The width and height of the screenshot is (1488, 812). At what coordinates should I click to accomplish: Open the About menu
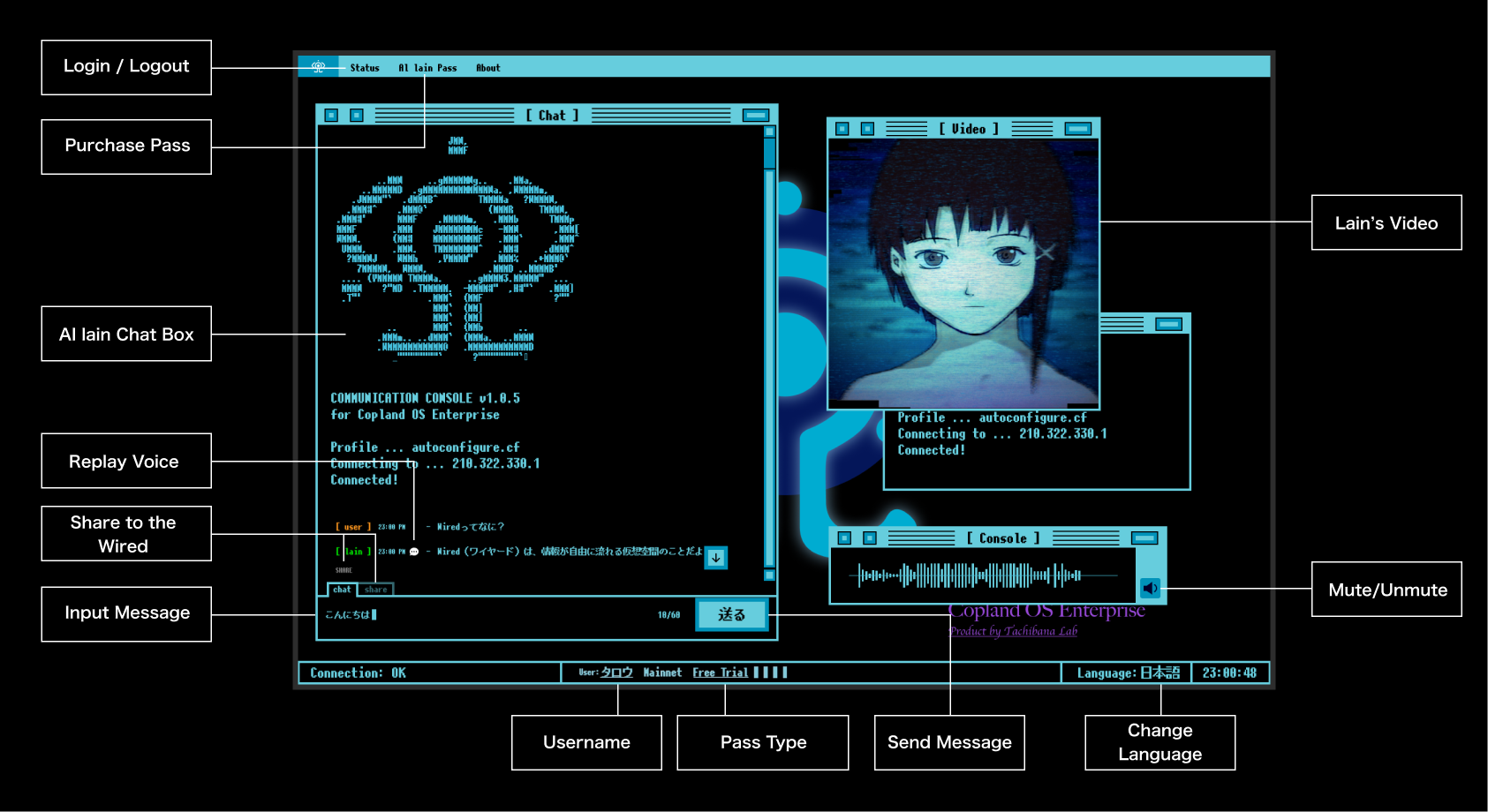(487, 68)
